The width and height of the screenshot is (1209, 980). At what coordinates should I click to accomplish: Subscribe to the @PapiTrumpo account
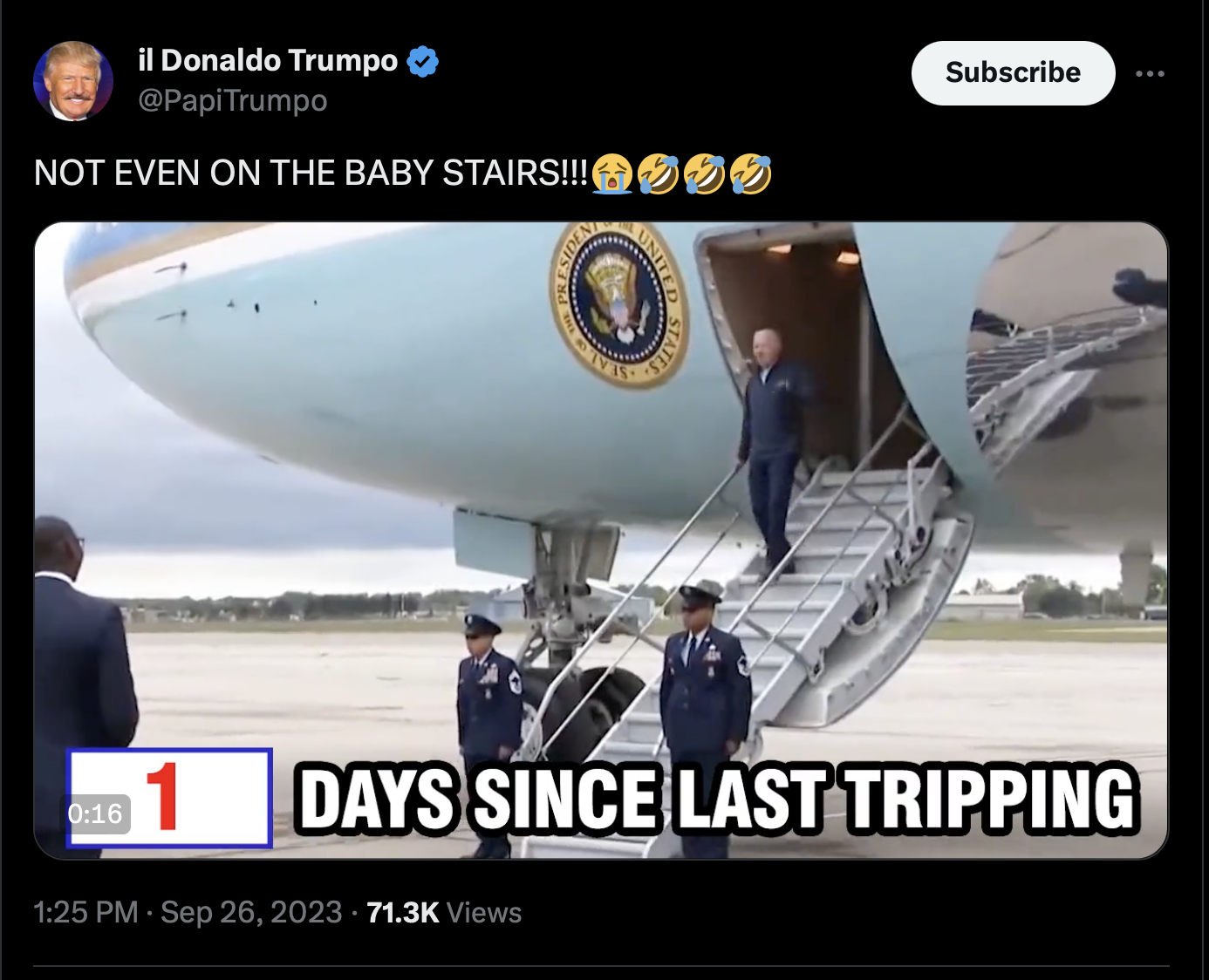1013,72
